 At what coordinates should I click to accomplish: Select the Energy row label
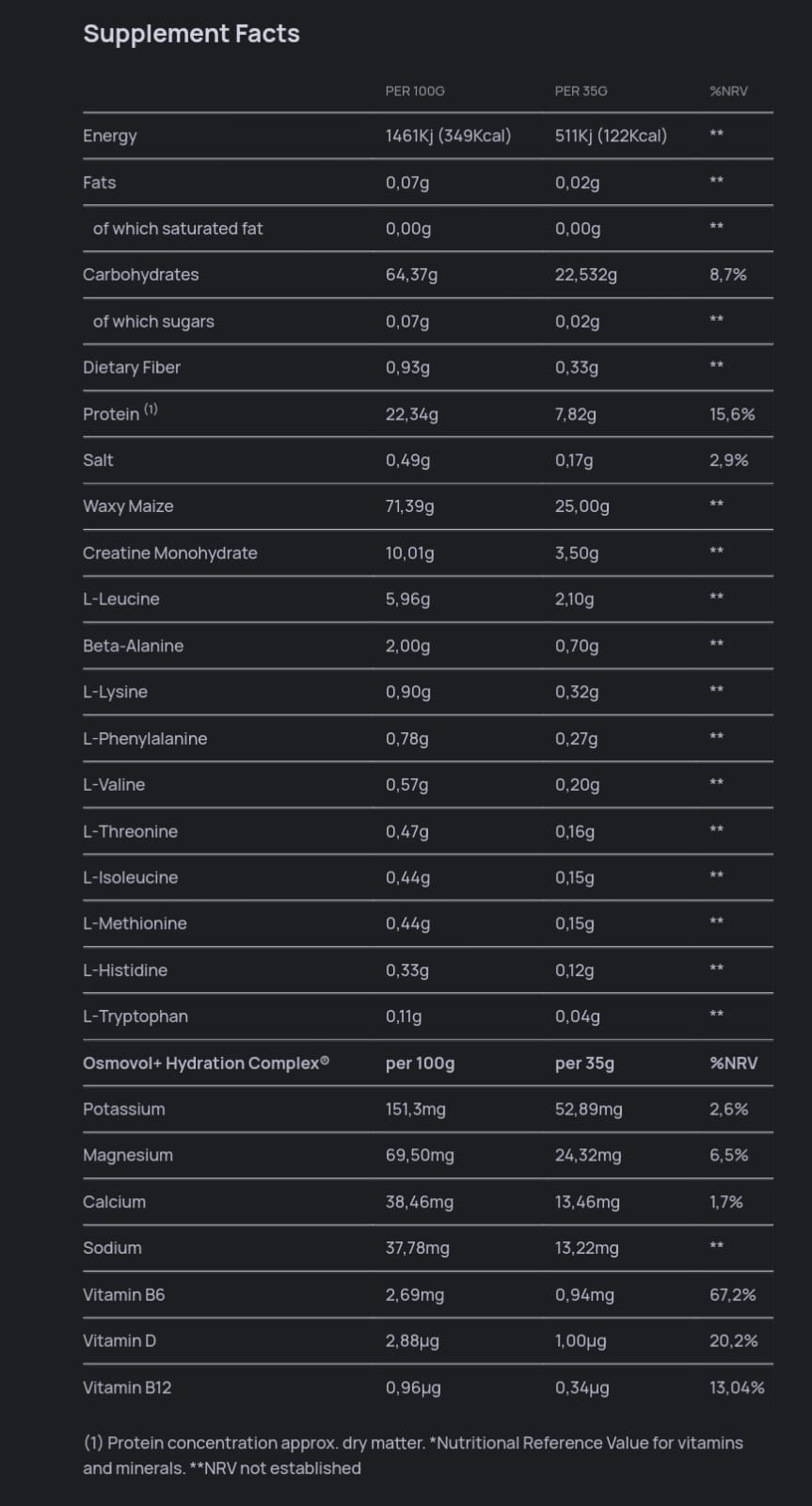click(x=110, y=136)
